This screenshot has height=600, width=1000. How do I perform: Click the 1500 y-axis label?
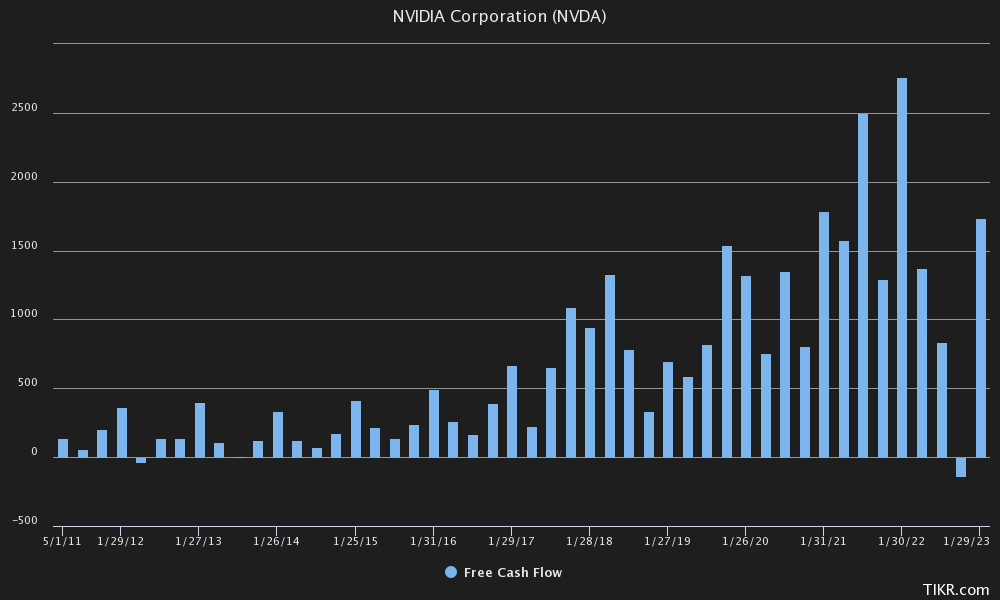pos(24,245)
